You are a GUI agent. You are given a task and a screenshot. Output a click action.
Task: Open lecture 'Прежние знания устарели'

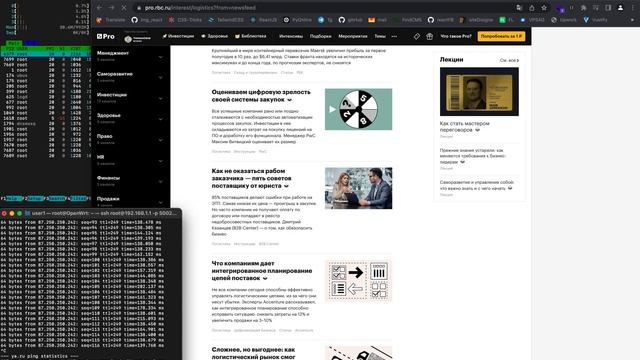[x=473, y=156]
